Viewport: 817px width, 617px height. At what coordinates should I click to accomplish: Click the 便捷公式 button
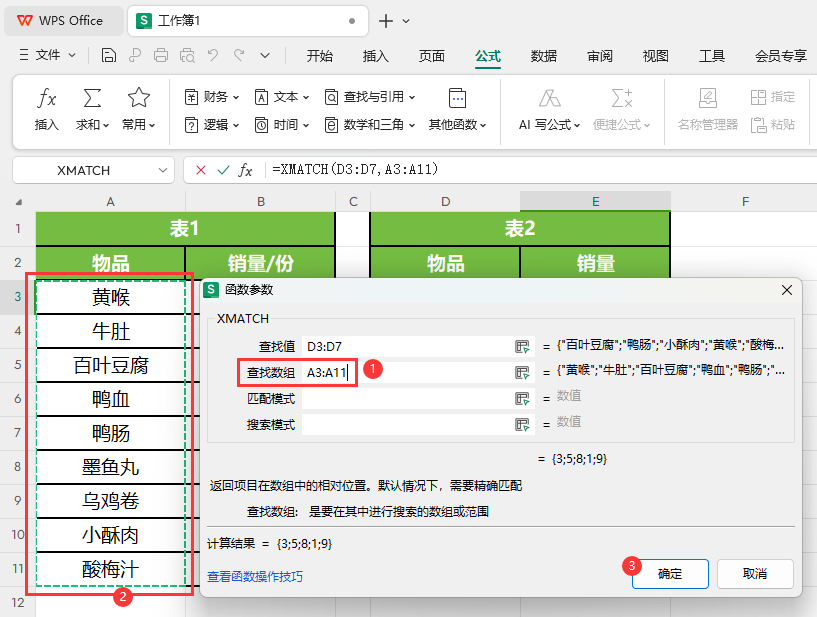point(622,110)
